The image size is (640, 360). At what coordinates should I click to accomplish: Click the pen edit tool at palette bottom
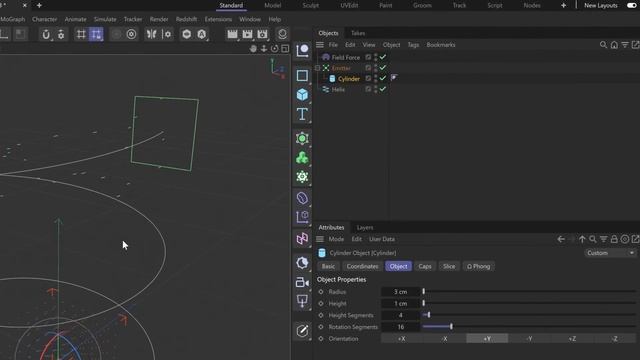pos(302,331)
